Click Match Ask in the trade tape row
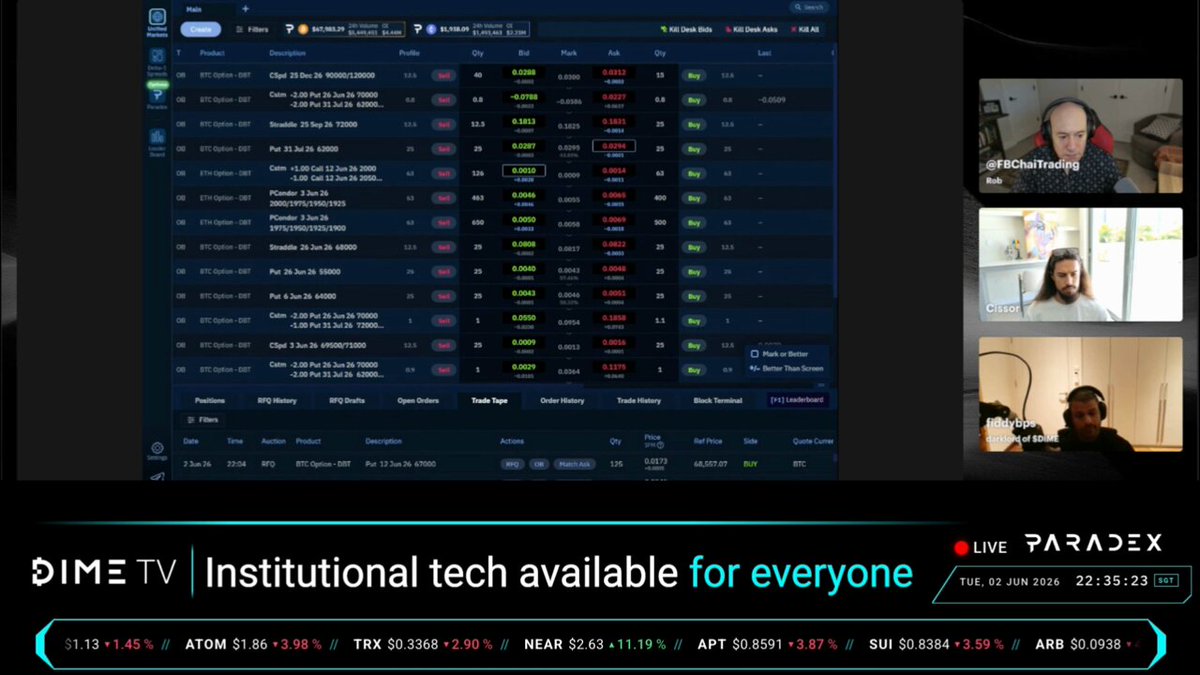 pos(575,464)
